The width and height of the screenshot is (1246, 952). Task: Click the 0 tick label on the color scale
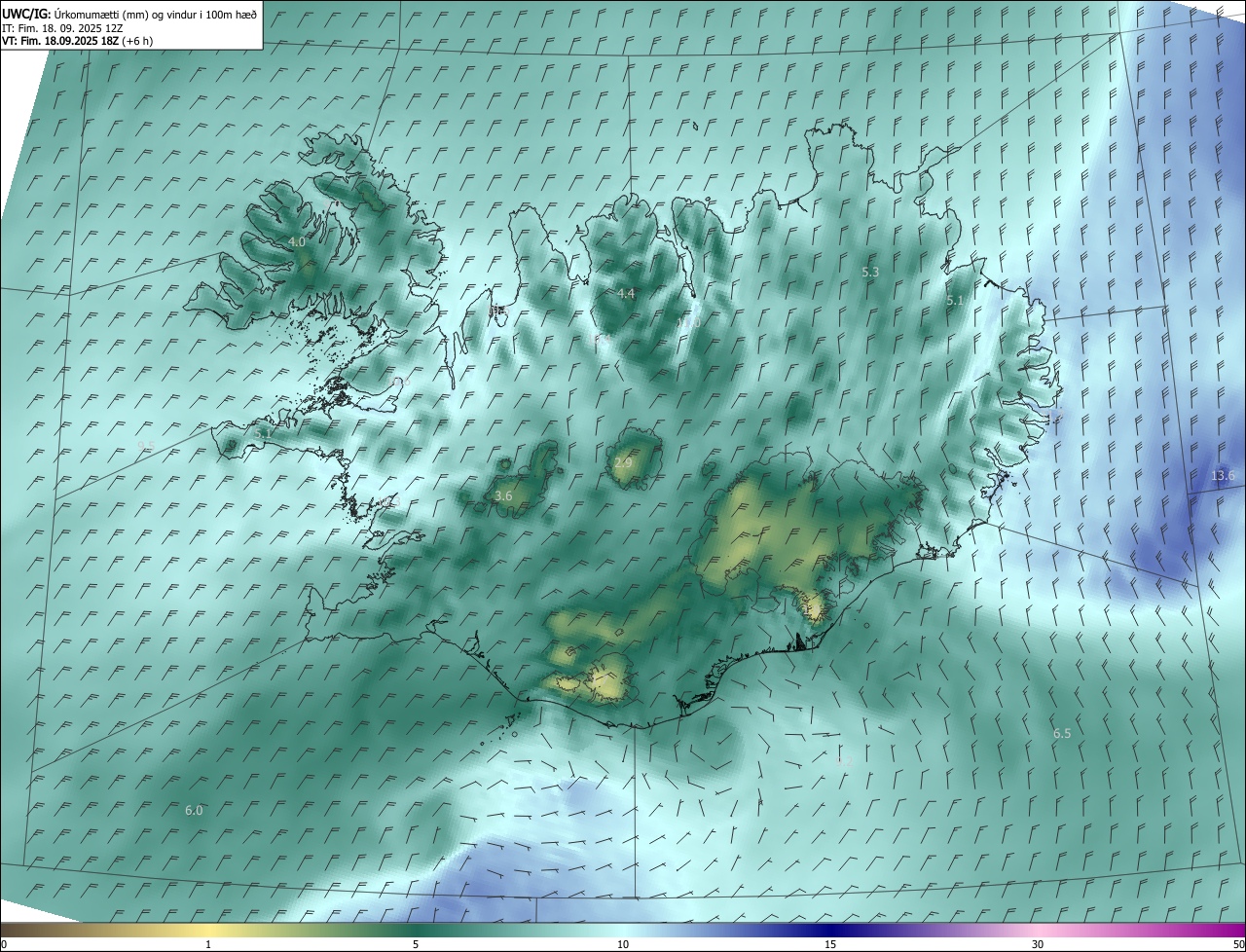click(4, 944)
